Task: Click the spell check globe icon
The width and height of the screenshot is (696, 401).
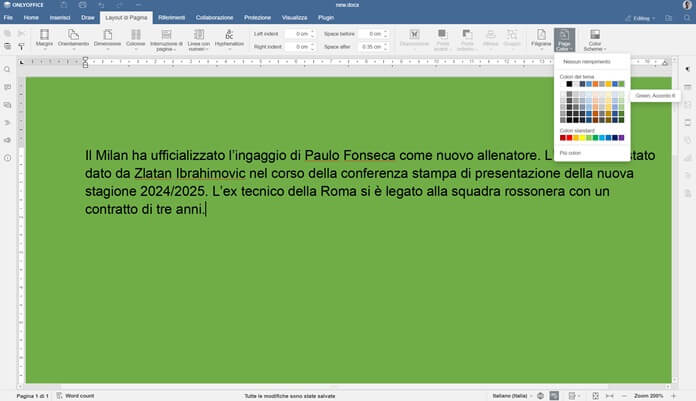Action: coord(540,396)
